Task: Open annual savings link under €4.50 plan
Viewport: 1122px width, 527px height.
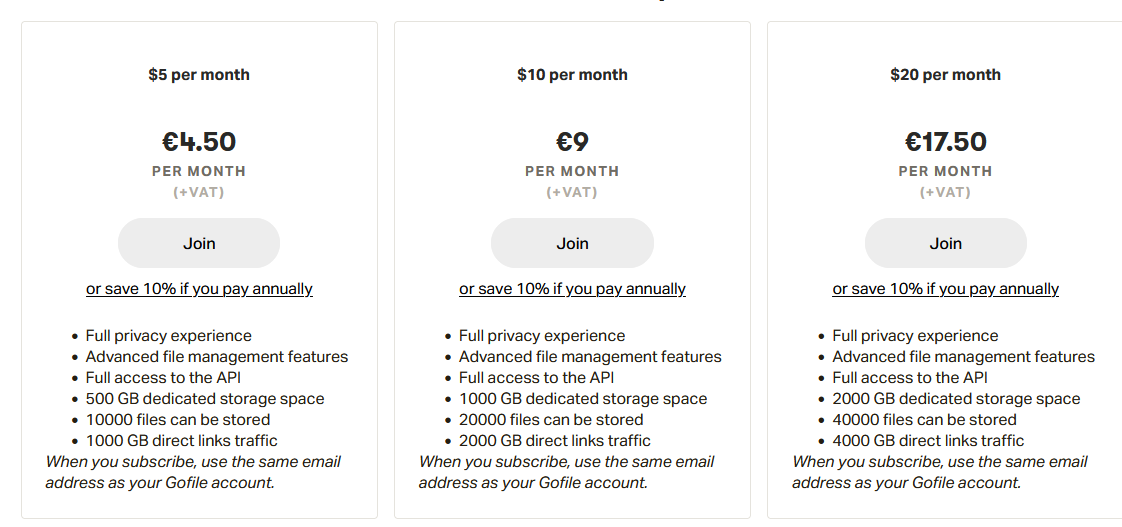Action: tap(199, 289)
